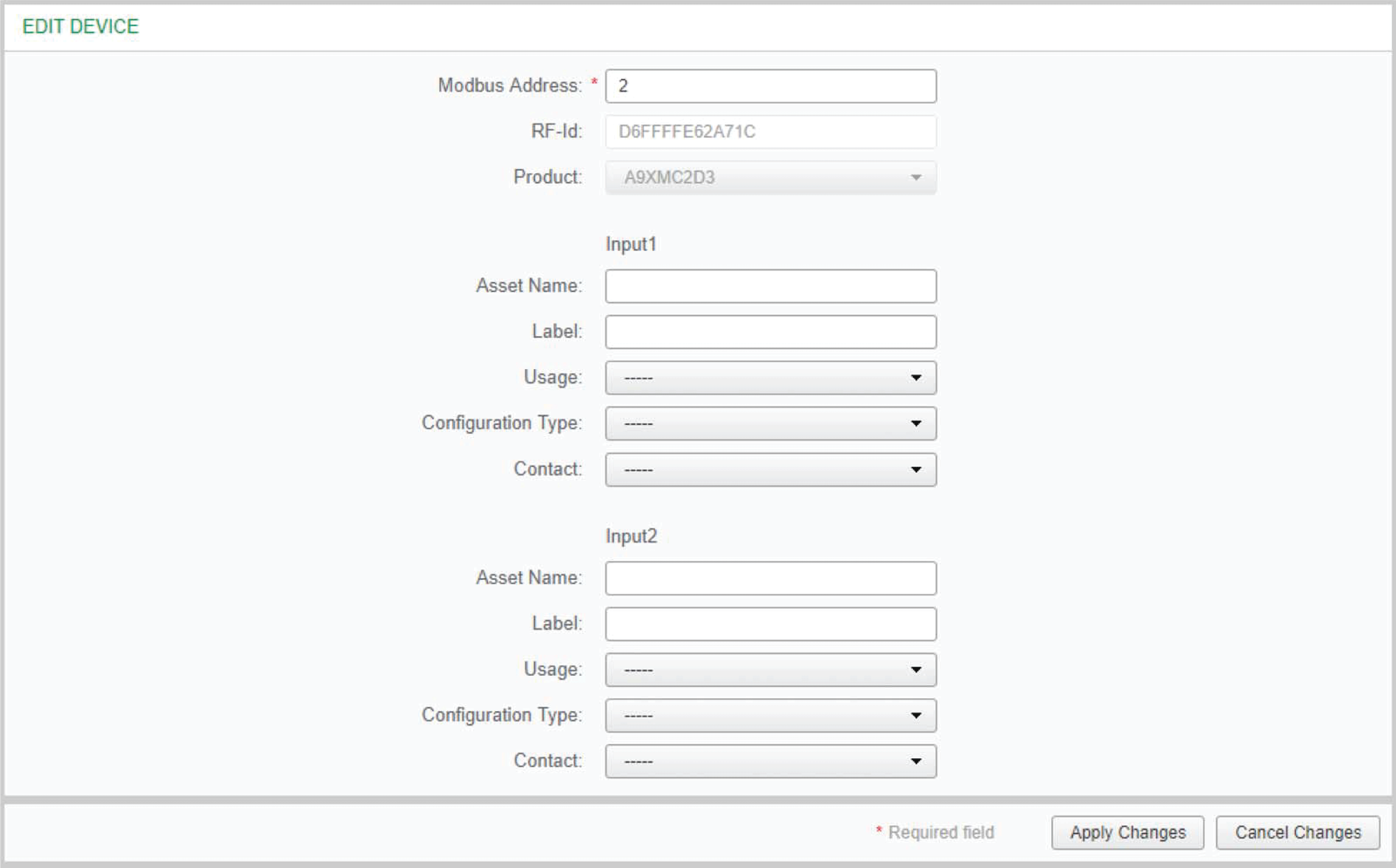Viewport: 1396px width, 868px height.
Task: Expand Input1 Configuration Type dropdown
Action: tap(770, 424)
